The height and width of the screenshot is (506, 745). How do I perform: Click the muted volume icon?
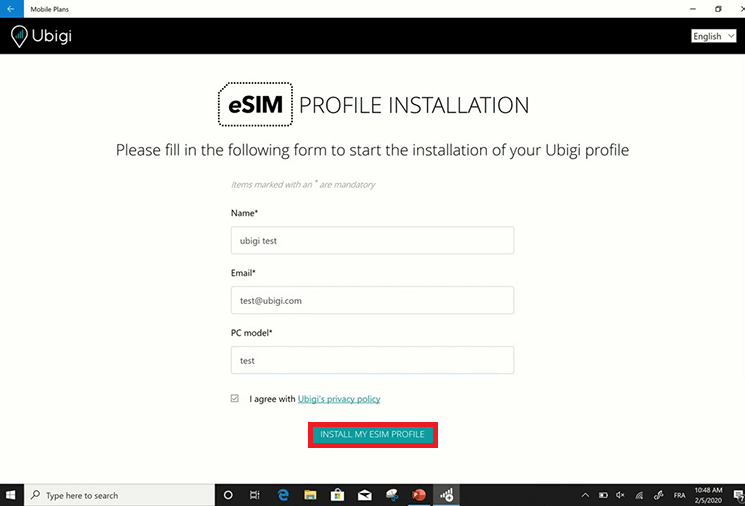(621, 495)
